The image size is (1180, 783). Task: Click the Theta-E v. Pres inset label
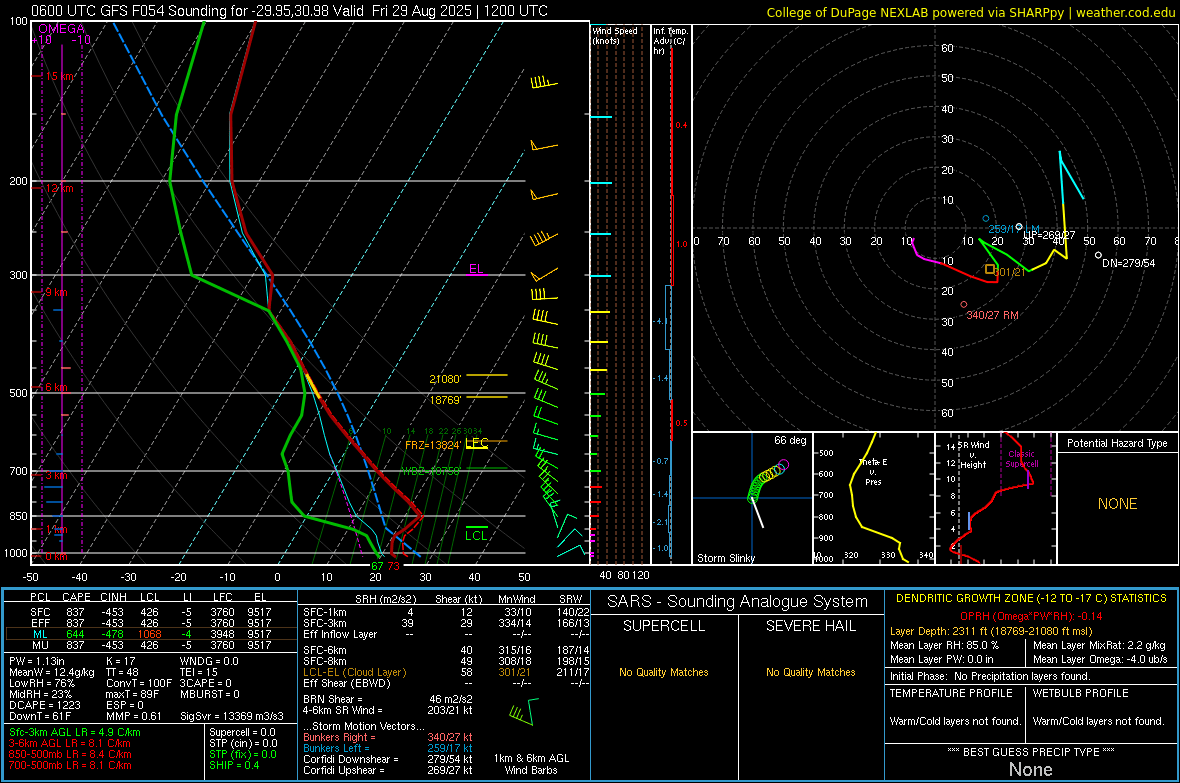click(873, 471)
